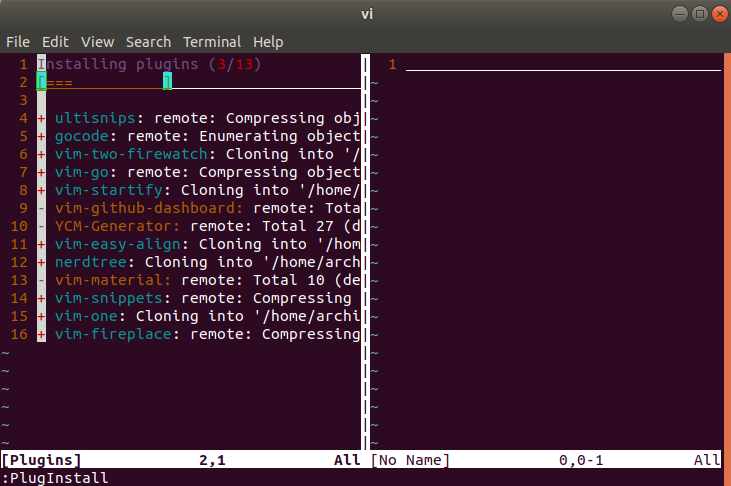Click the plus marker beside vim-snippets
The height and width of the screenshot is (486, 731).
coord(41,299)
